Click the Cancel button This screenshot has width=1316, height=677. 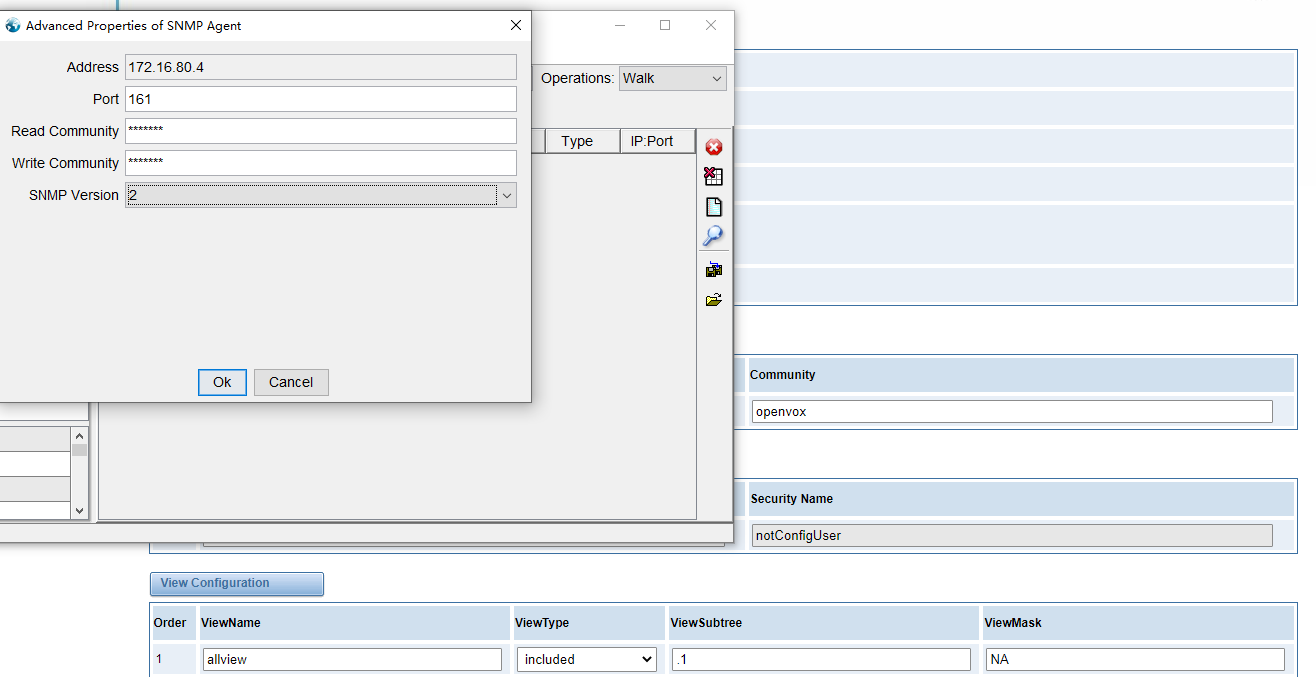[291, 382]
